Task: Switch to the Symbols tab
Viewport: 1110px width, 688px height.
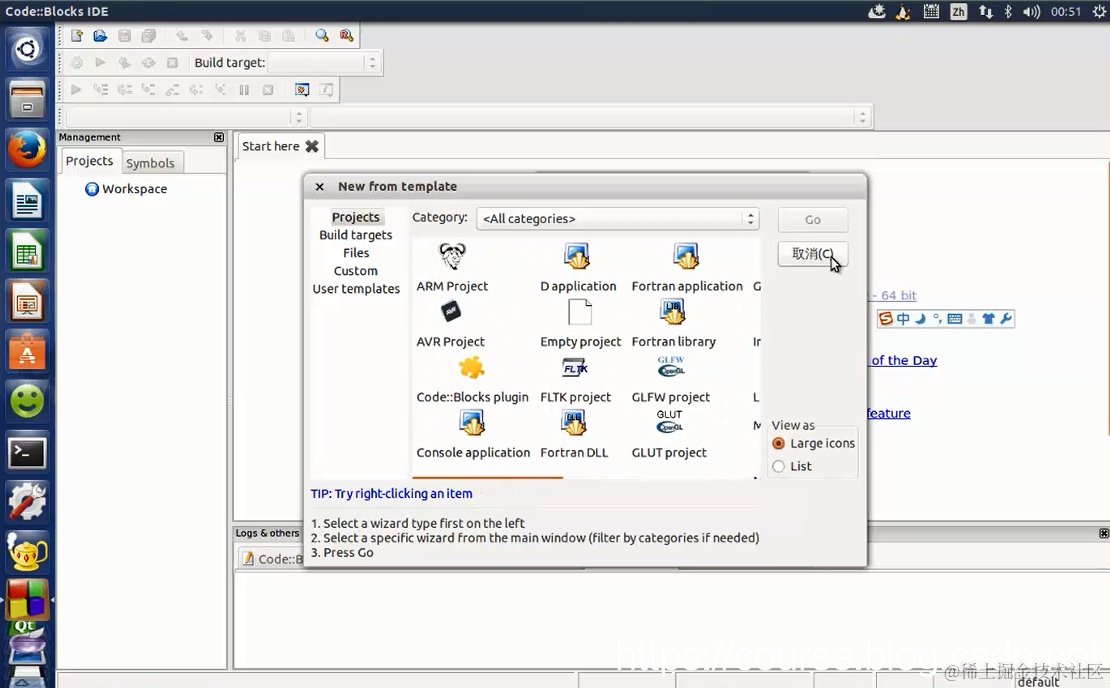Action: tap(150, 163)
